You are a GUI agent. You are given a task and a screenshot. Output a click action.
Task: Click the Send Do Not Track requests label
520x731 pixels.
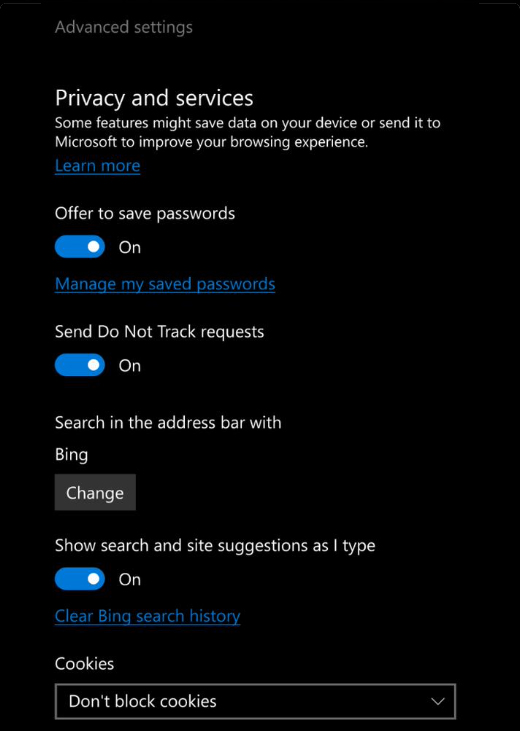(x=159, y=332)
